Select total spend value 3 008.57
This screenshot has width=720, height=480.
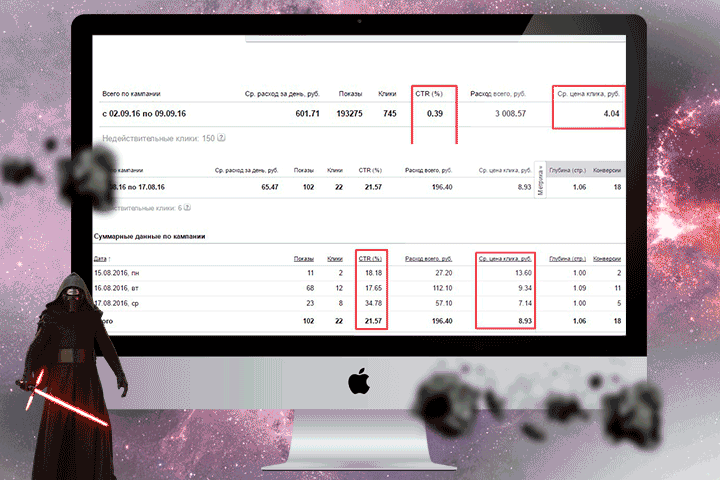[x=510, y=113]
